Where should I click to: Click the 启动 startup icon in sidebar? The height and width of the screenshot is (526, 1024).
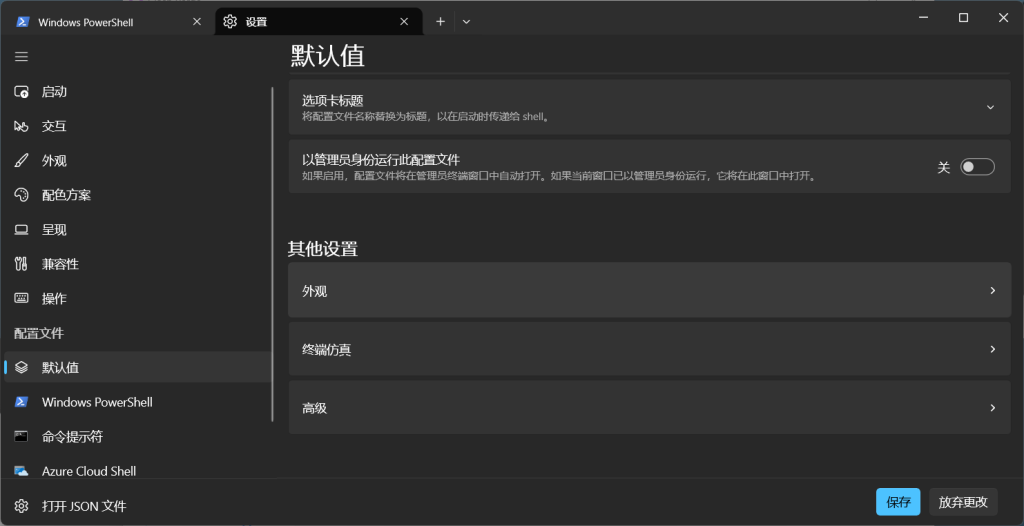tap(22, 91)
